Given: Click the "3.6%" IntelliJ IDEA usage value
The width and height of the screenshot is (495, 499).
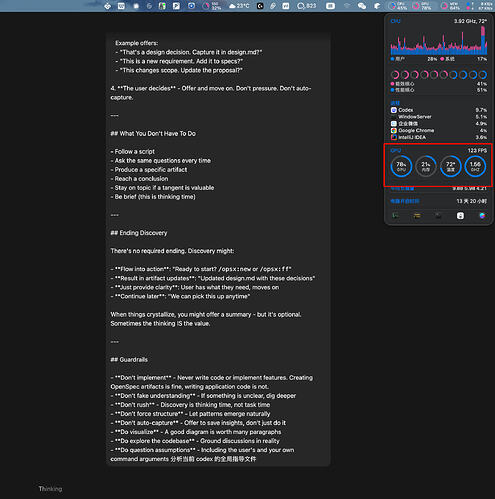Looking at the screenshot, I should [481, 137].
